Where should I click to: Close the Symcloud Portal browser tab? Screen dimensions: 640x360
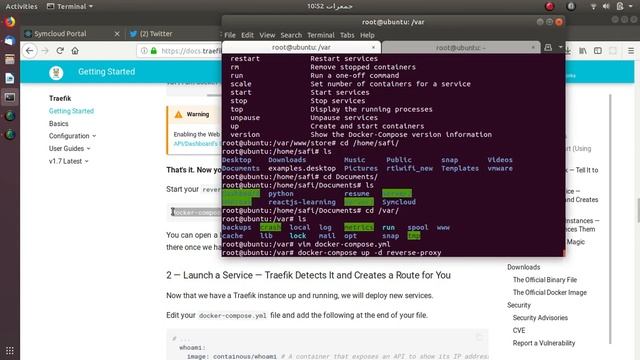tap(117, 34)
